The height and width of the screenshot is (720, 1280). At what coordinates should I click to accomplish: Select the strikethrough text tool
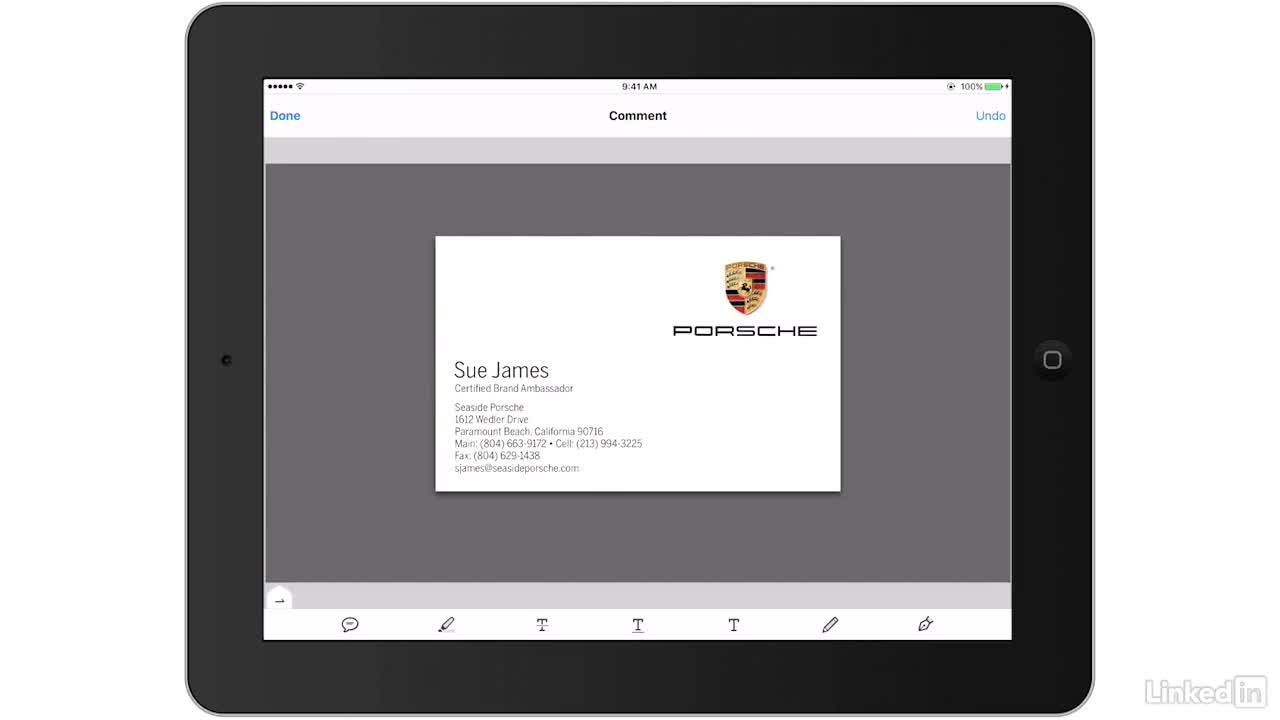542,625
